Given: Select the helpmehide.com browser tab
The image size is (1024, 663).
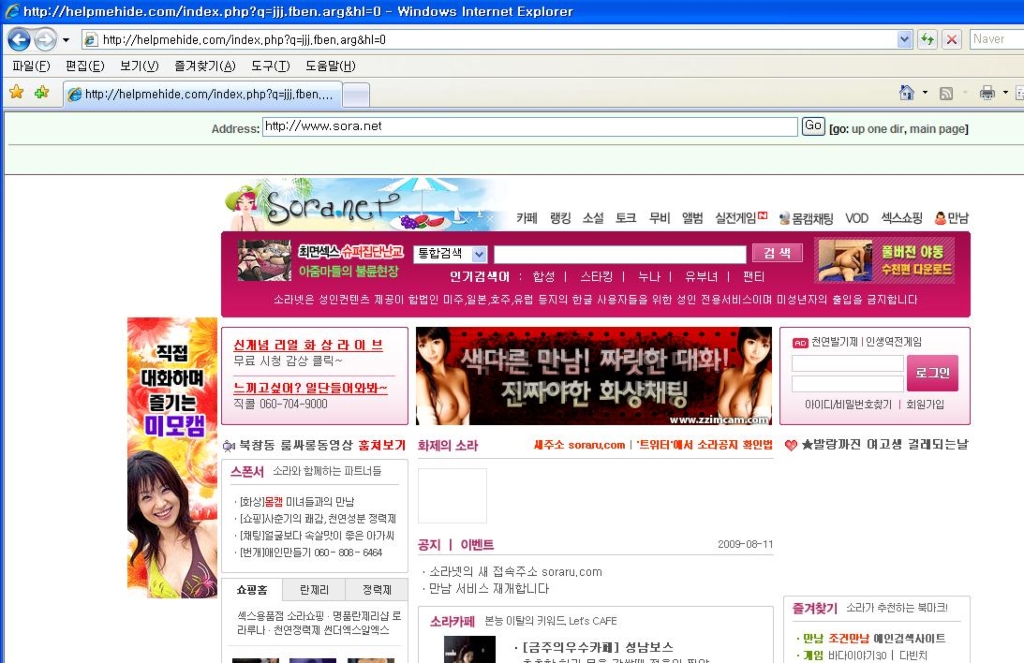Looking at the screenshot, I should [202, 94].
